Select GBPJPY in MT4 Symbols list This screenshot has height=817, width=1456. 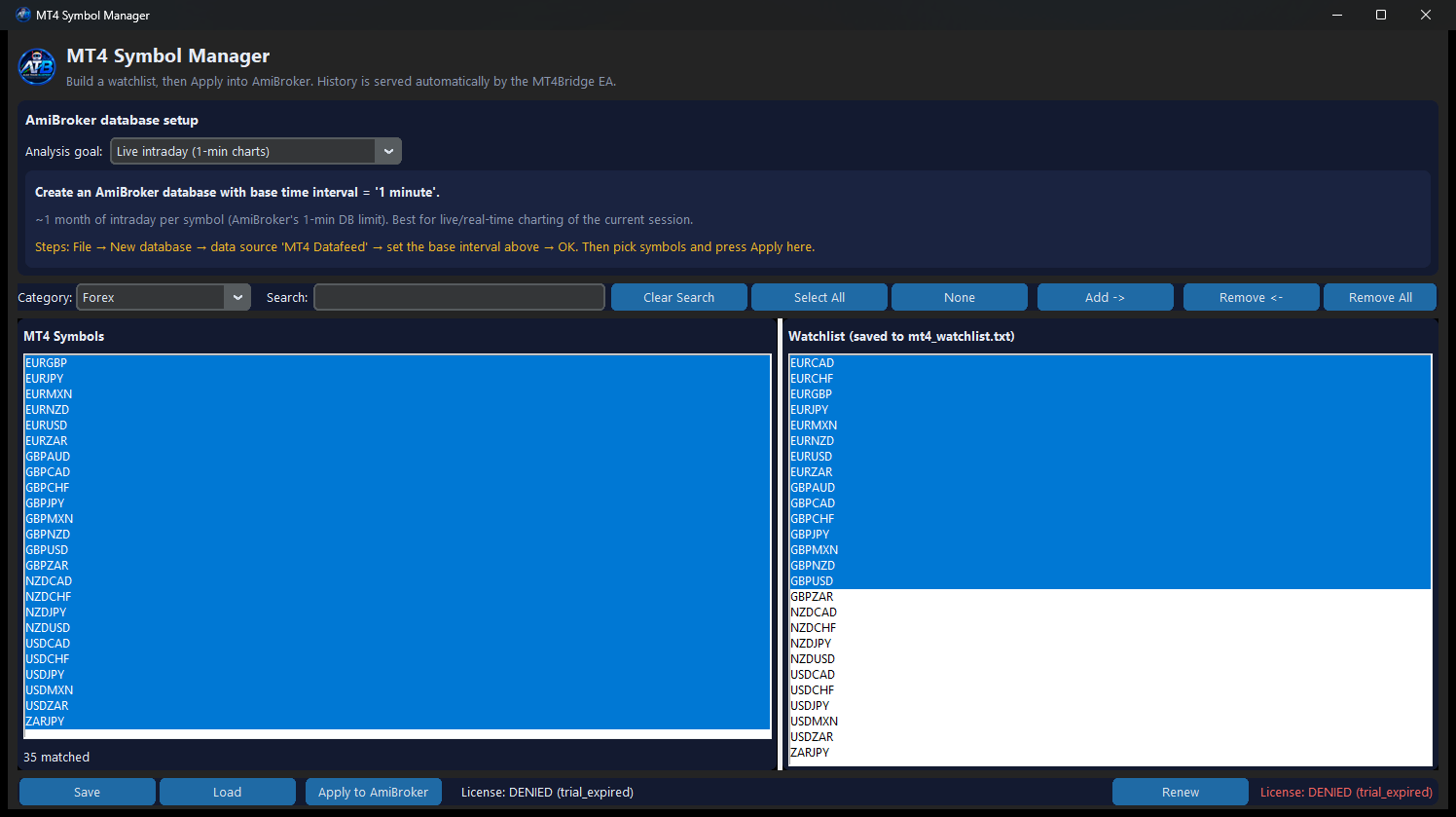click(x=397, y=503)
